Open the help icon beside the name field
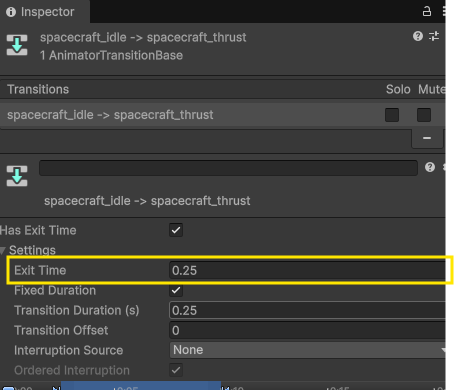The height and width of the screenshot is (390, 455). pyautogui.click(x=430, y=167)
